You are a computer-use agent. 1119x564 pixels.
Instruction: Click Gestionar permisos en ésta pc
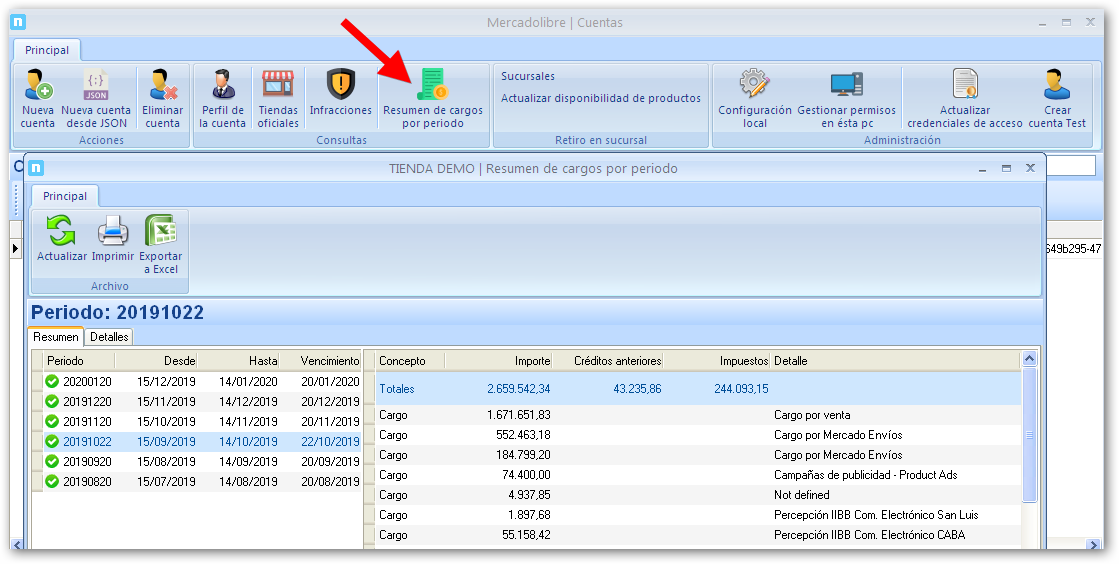[846, 86]
